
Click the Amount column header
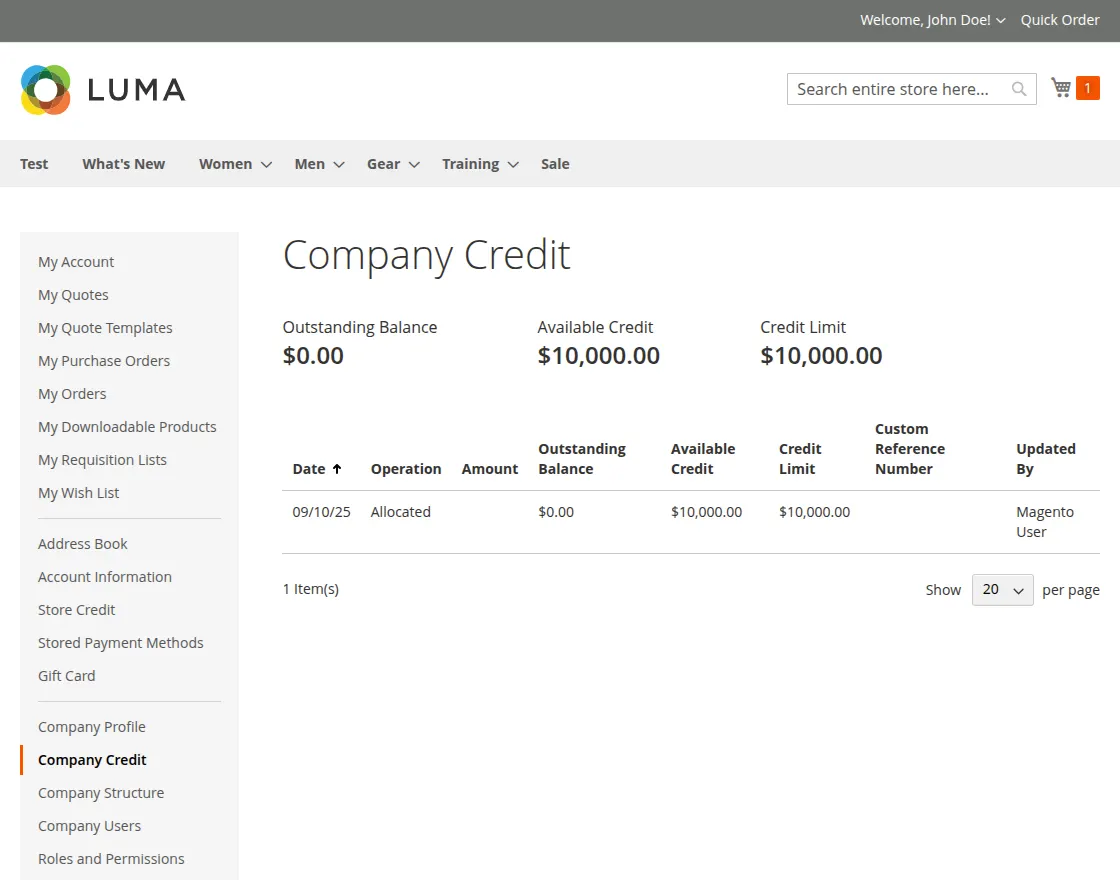489,469
